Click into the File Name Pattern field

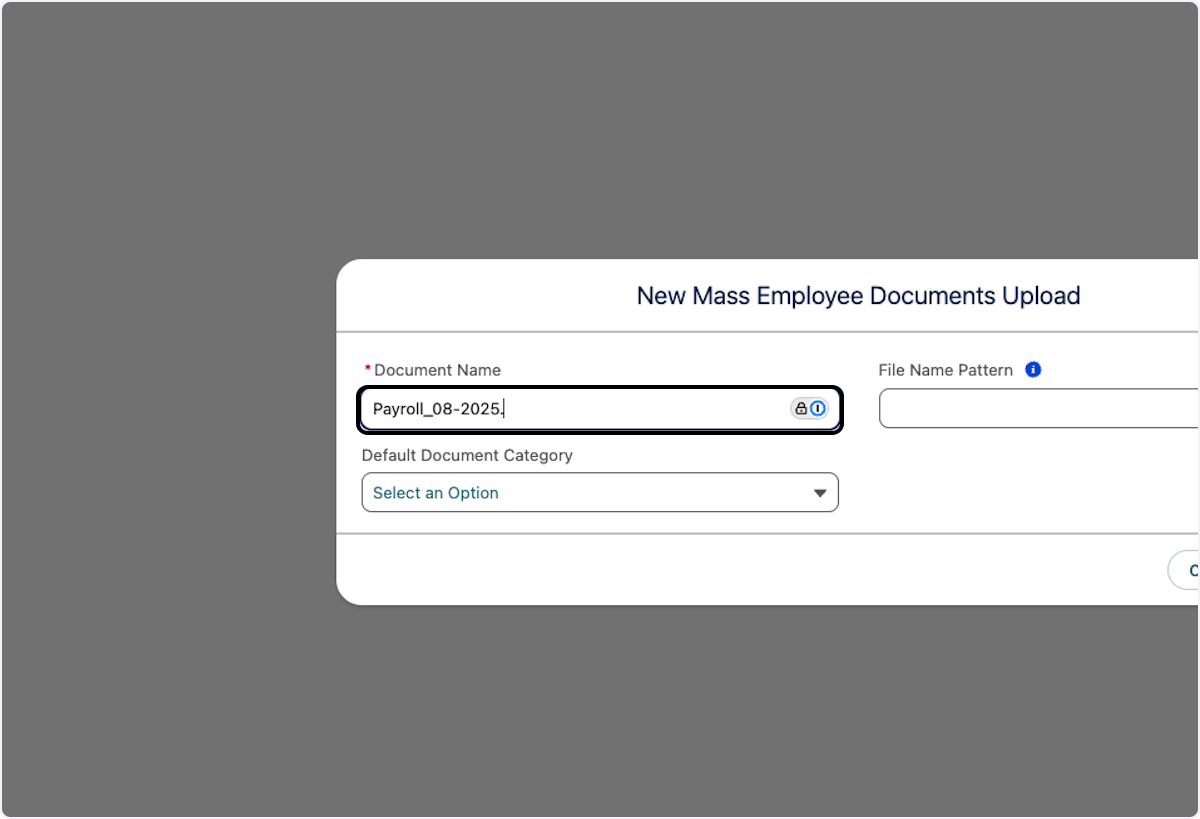point(1038,409)
